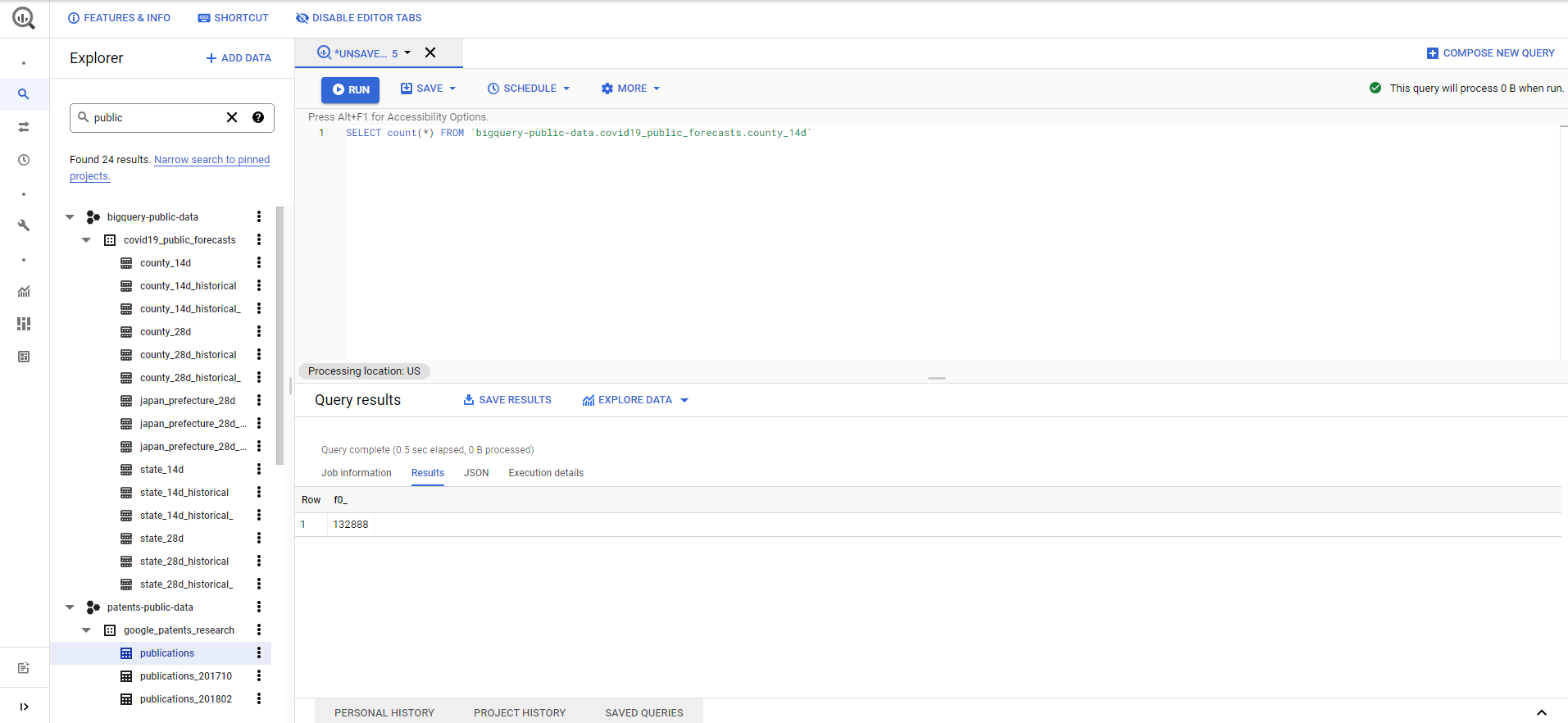Screen dimensions: 1568x723
Task: Switch to the JSON tab
Action: [x=476, y=473]
